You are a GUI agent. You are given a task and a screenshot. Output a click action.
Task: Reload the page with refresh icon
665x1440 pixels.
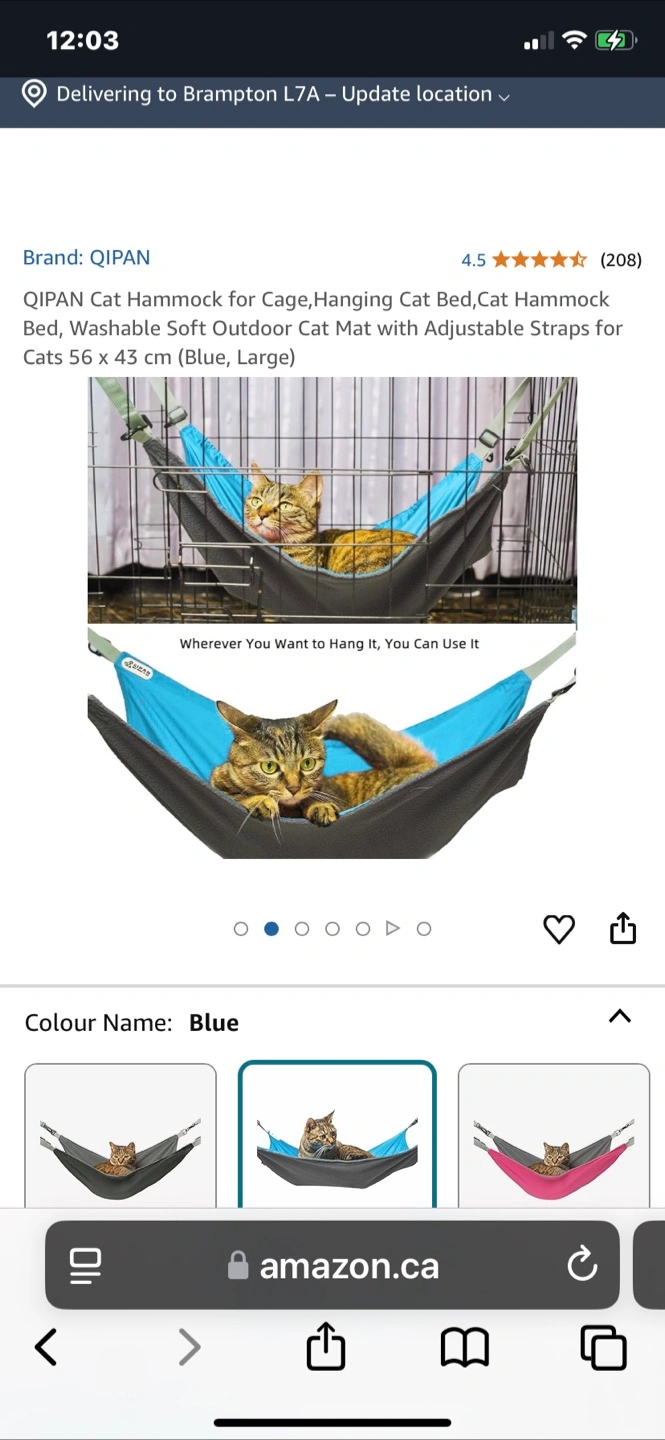[582, 1266]
